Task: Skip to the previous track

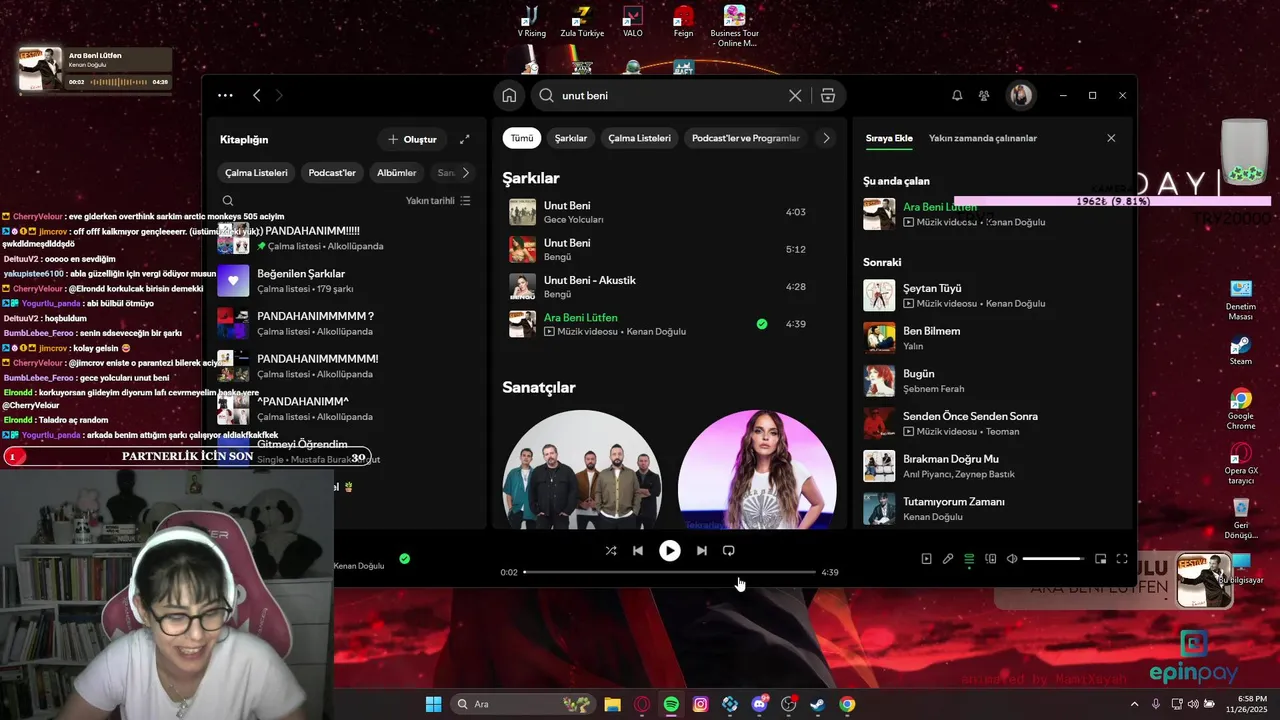Action: point(638,551)
